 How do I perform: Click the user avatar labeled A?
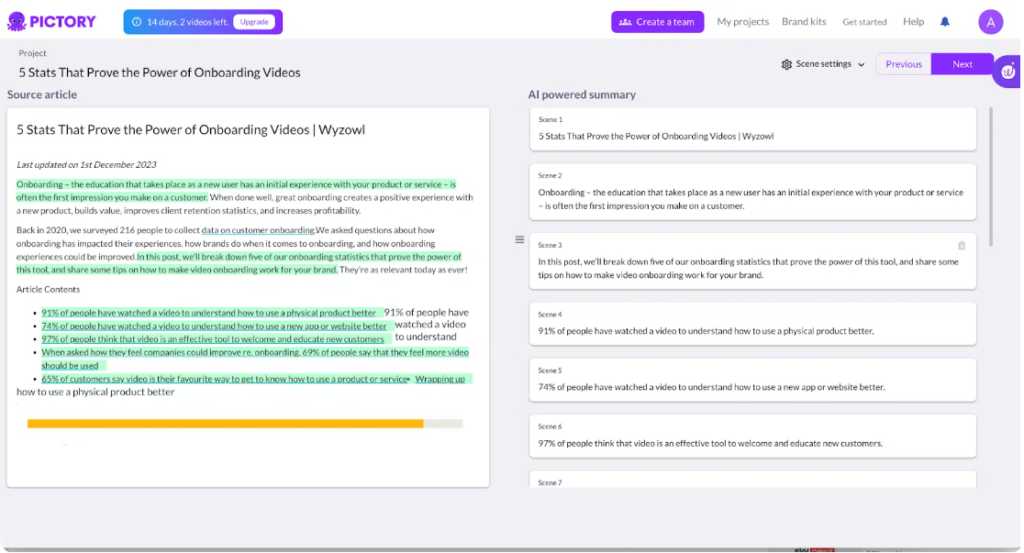[990, 22]
